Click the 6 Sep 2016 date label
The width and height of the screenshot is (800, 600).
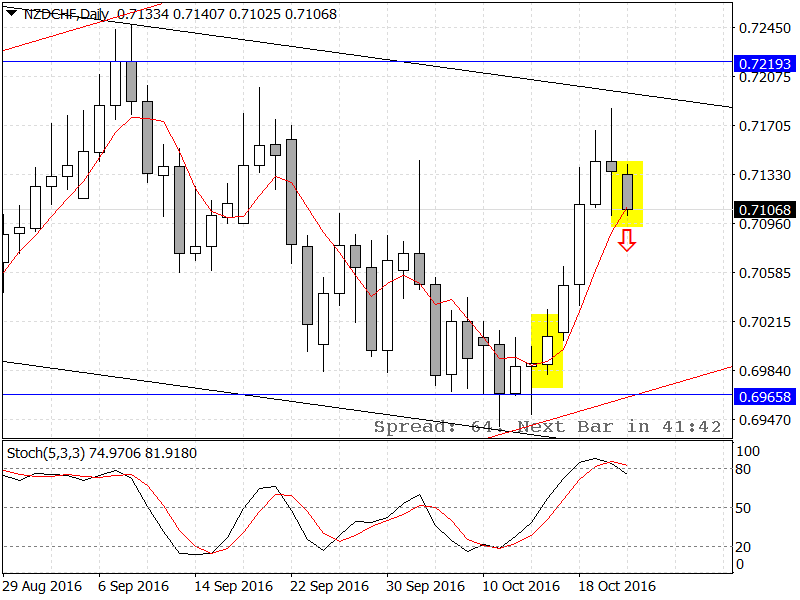point(133,586)
